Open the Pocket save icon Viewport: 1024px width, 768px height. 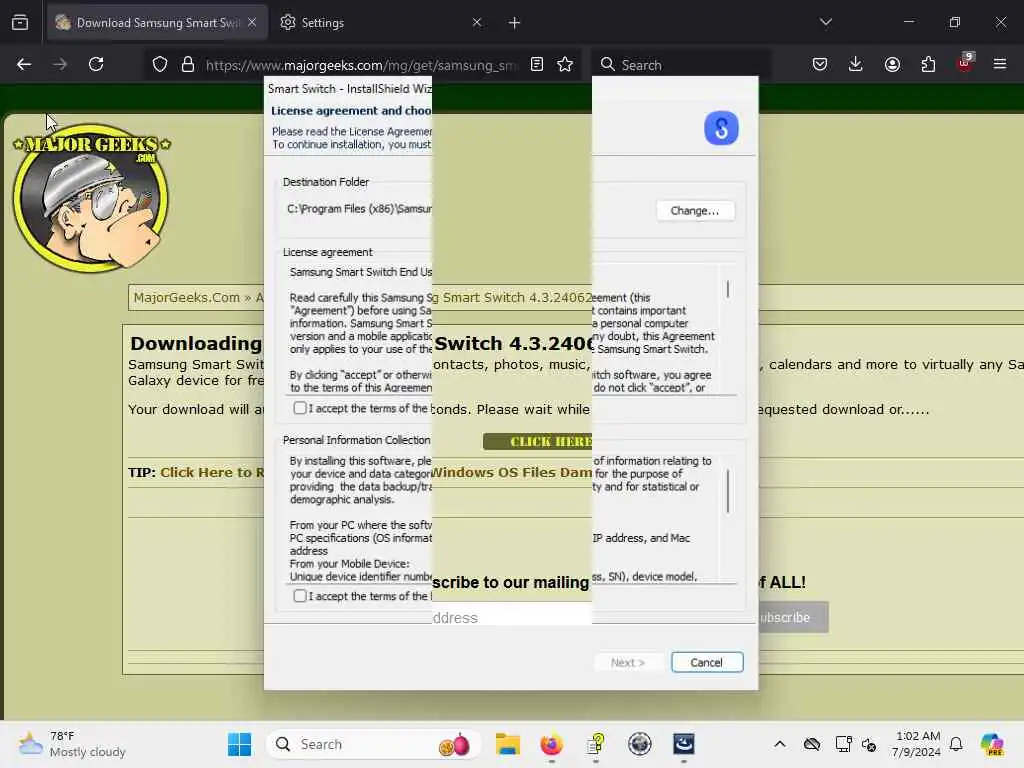[x=820, y=64]
